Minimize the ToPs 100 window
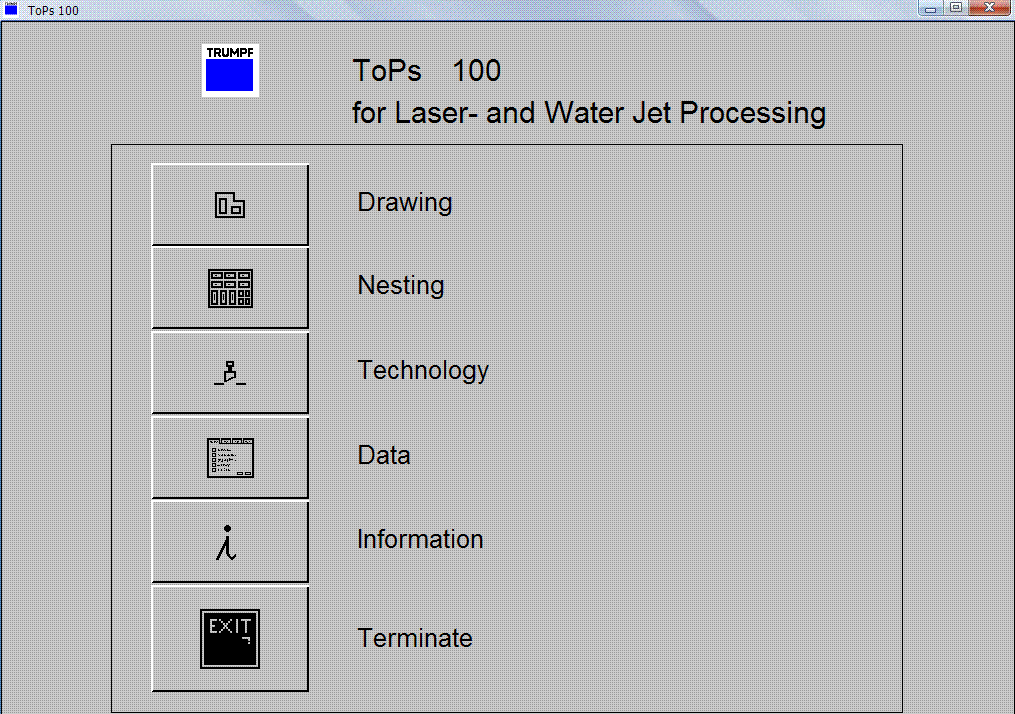The height and width of the screenshot is (714, 1015). tap(930, 8)
